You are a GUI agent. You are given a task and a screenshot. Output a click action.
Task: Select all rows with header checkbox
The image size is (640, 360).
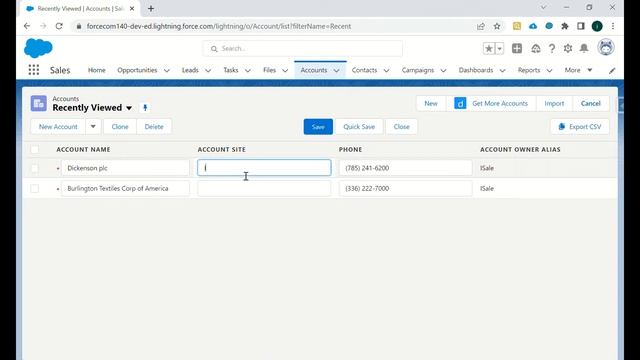pos(35,149)
